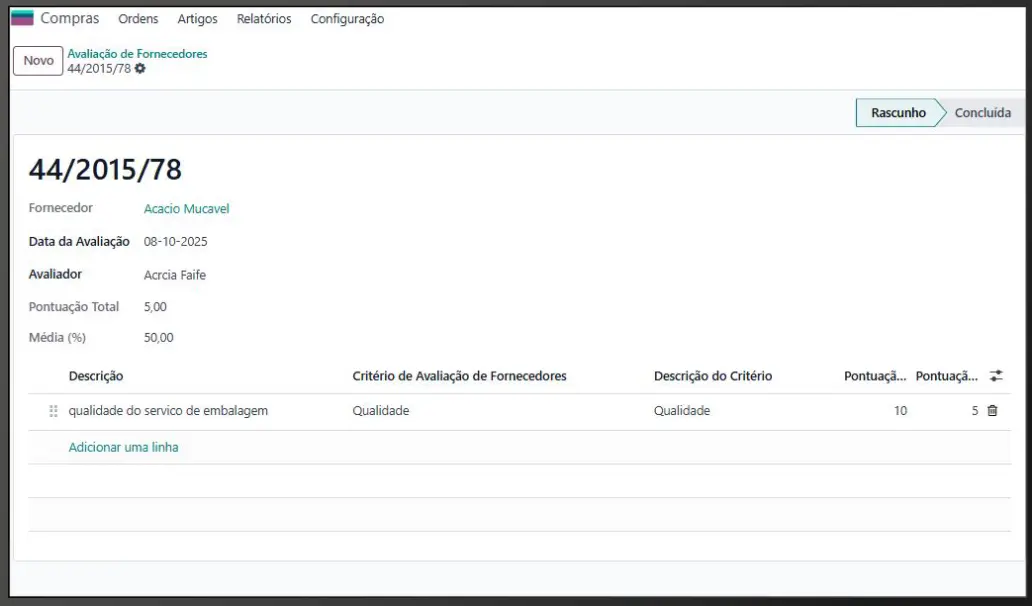The height and width of the screenshot is (606, 1032).
Task: Sort by Critério de Avaliação de Fornecedores header
Action: tap(459, 376)
